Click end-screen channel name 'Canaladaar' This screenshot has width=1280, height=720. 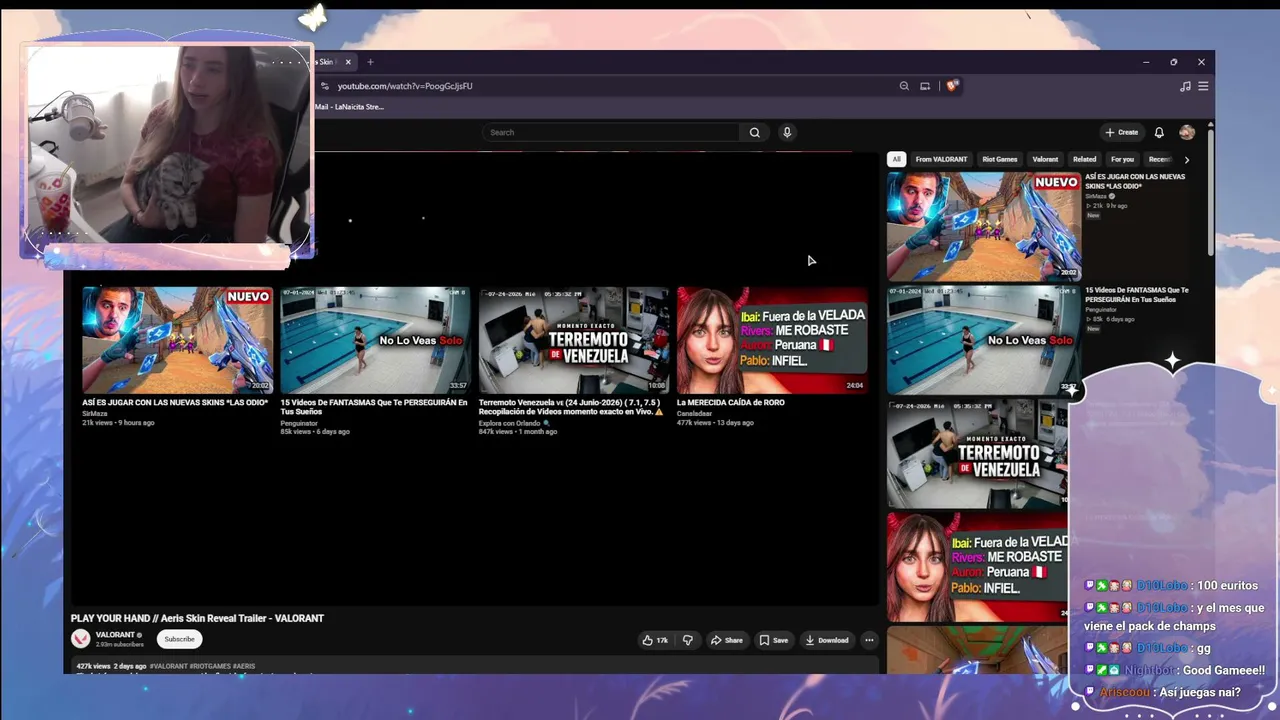pos(695,413)
